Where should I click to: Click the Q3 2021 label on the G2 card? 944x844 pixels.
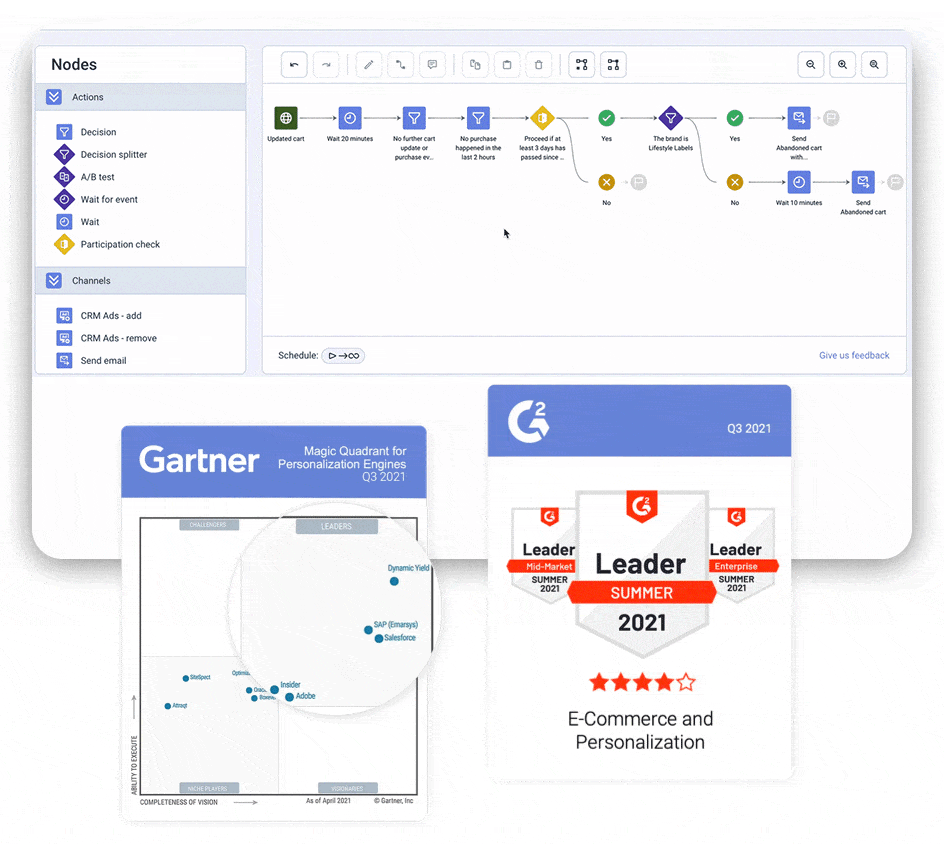[x=749, y=429]
